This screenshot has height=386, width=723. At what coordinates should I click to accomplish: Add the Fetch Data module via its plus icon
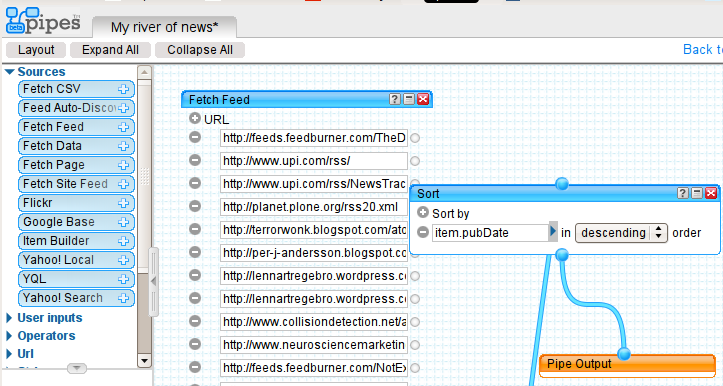[123, 146]
